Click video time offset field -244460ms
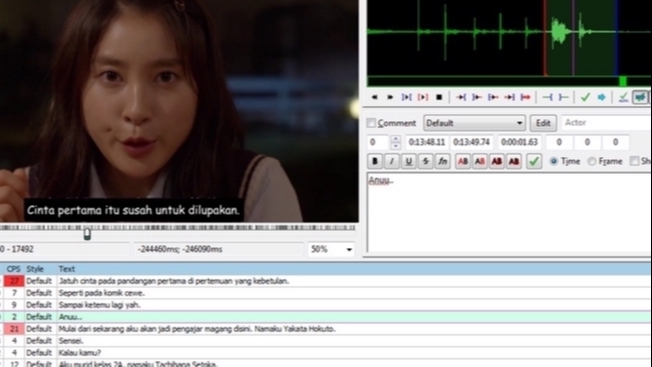The height and width of the screenshot is (367, 652). (218, 249)
